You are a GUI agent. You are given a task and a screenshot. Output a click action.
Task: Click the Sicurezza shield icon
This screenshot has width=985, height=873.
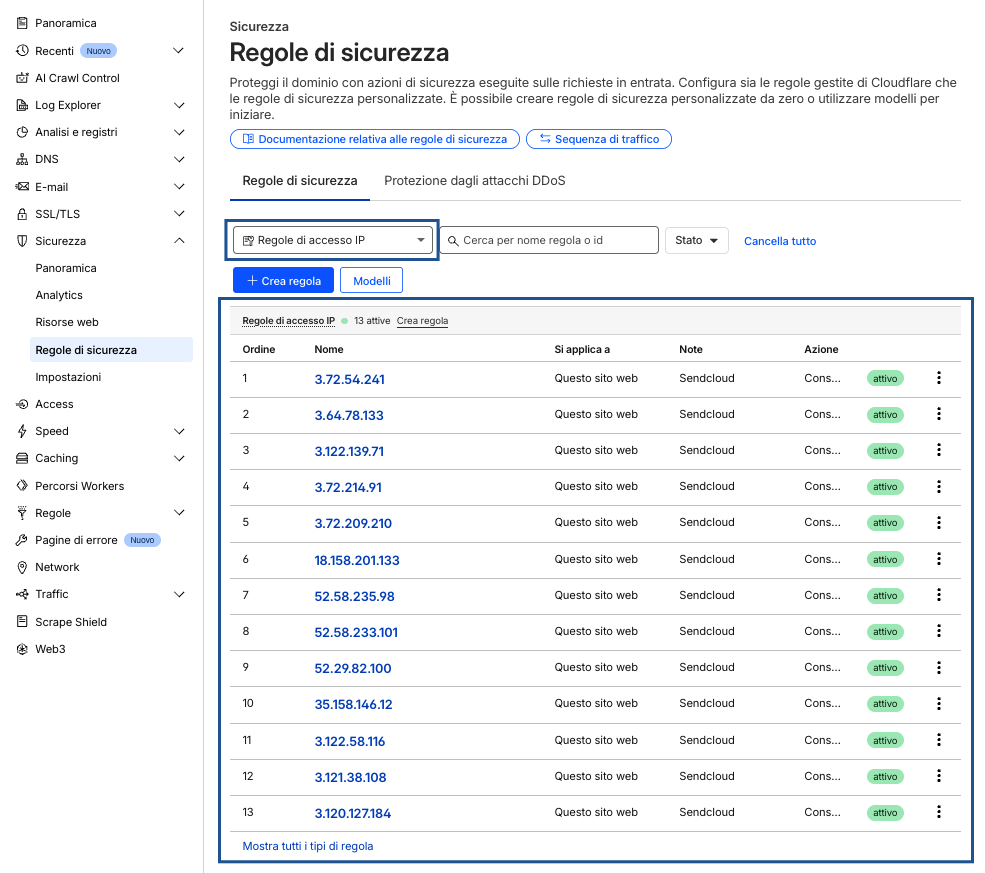click(22, 241)
